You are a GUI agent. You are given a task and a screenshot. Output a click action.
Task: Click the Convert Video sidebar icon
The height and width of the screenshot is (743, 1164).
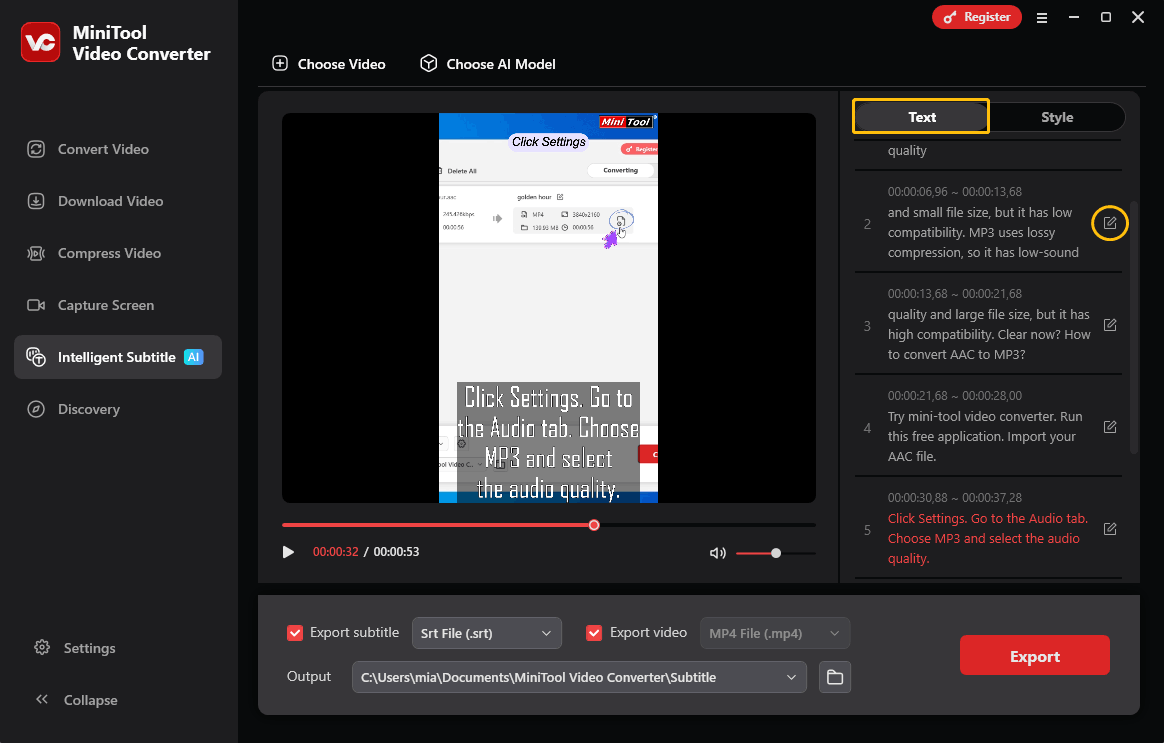(x=36, y=149)
